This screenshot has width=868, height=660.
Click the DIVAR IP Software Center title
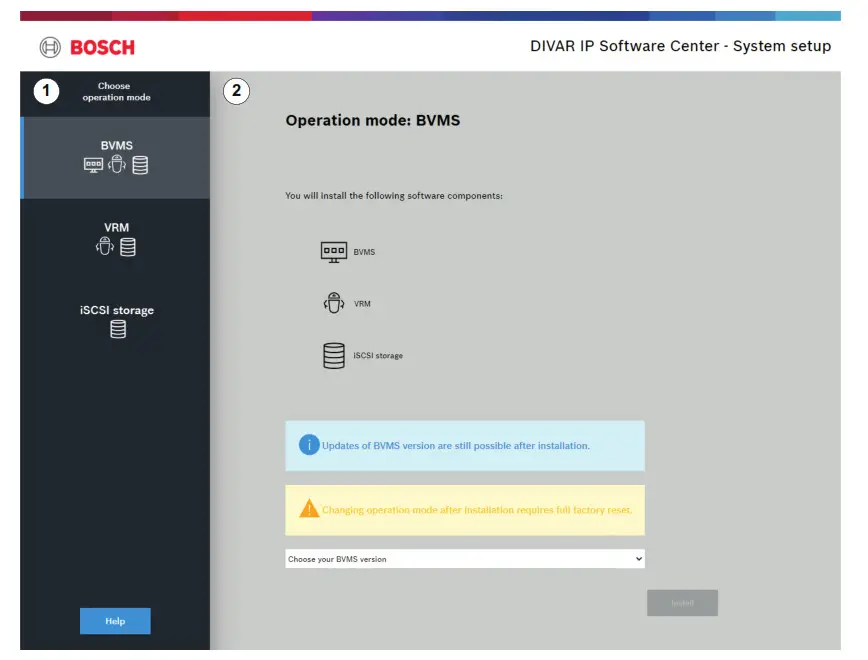[x=680, y=46]
